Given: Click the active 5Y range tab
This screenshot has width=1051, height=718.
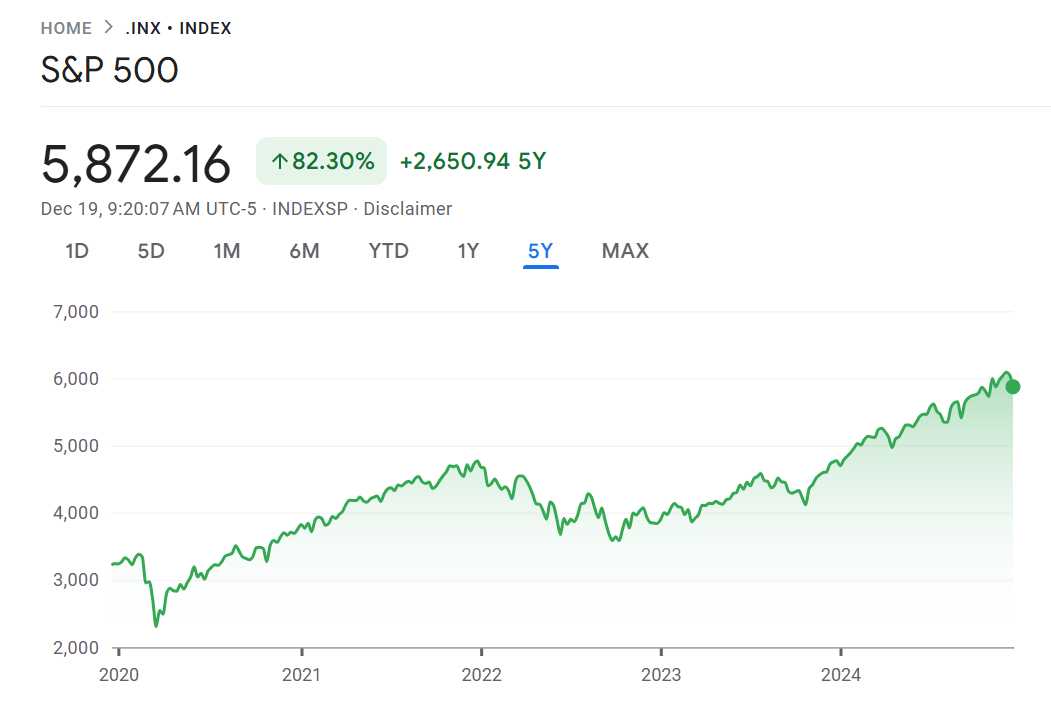Looking at the screenshot, I should [x=540, y=251].
